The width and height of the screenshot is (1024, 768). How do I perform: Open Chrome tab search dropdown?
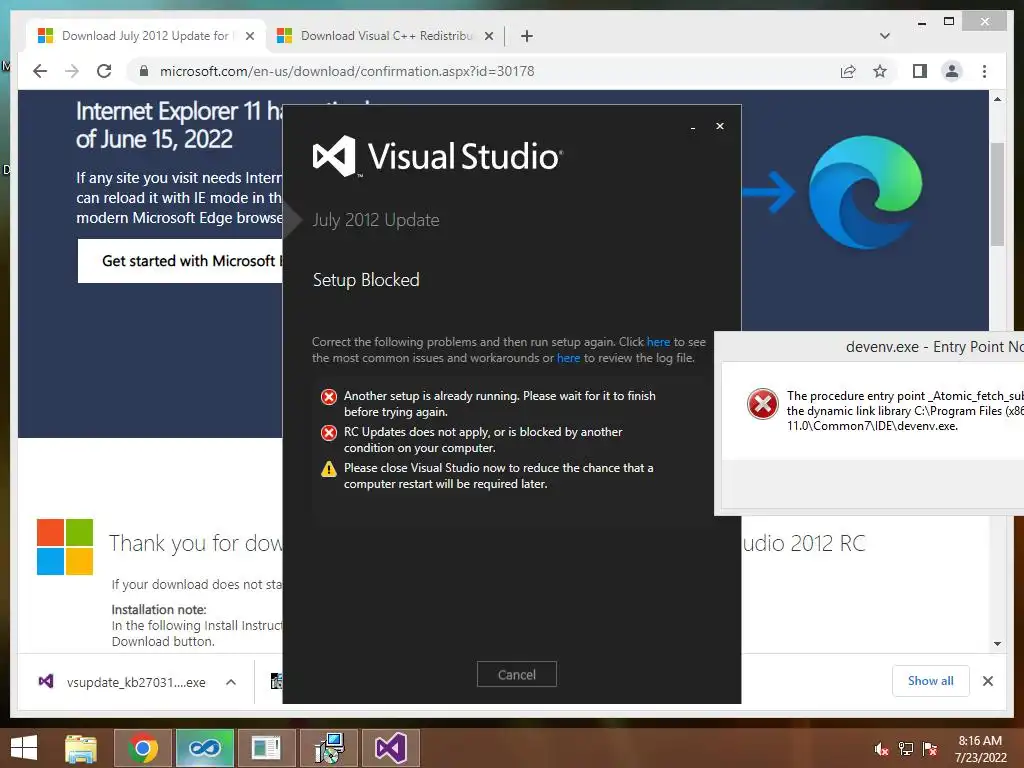[x=885, y=36]
